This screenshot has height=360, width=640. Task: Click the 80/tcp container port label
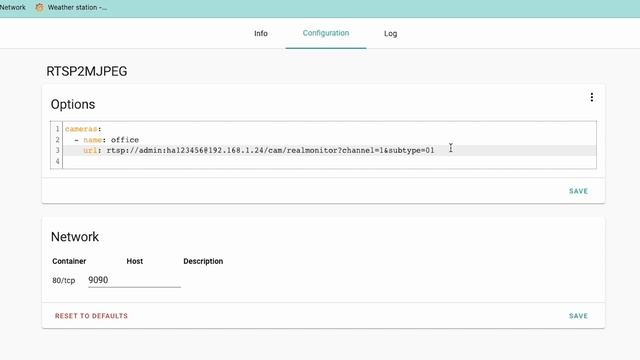click(64, 280)
